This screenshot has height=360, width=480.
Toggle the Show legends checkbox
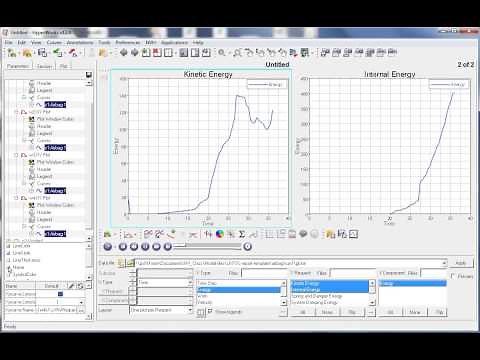click(210, 311)
